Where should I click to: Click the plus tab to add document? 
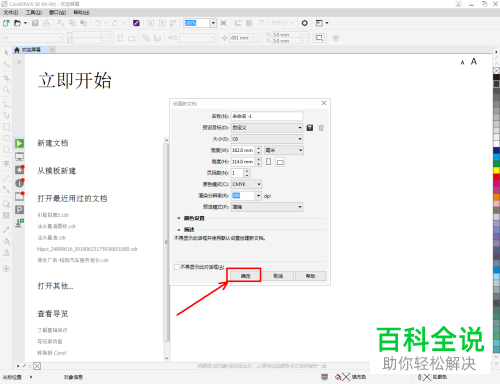click(x=52, y=50)
